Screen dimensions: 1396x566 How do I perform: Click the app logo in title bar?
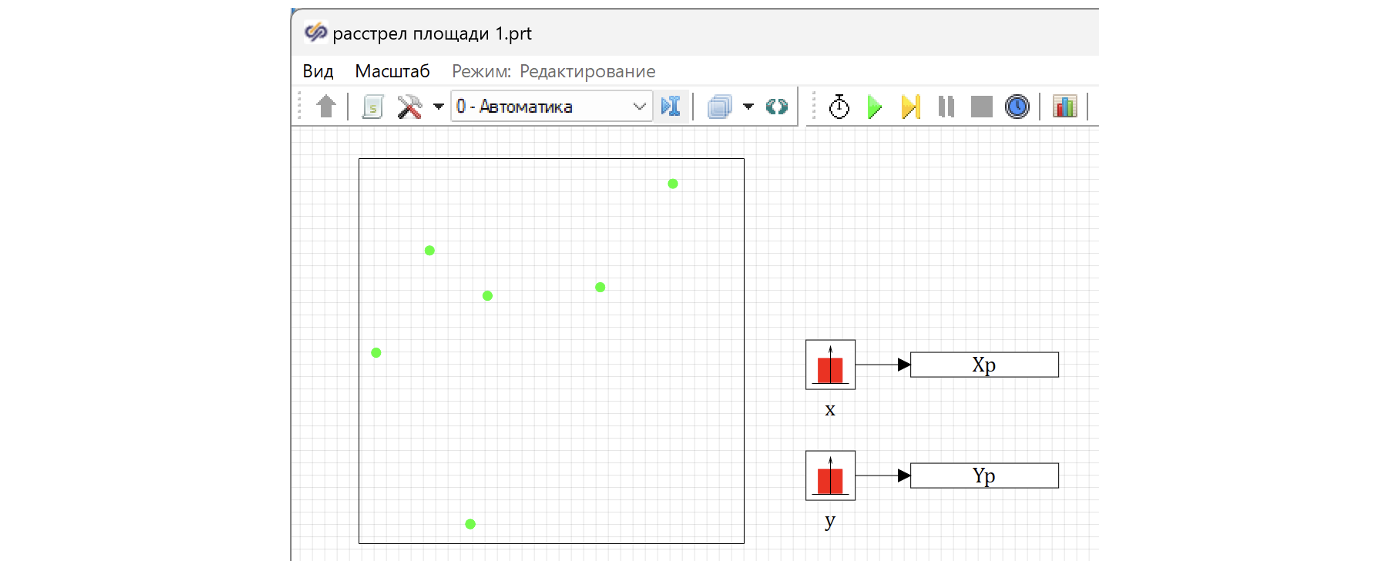(x=316, y=33)
